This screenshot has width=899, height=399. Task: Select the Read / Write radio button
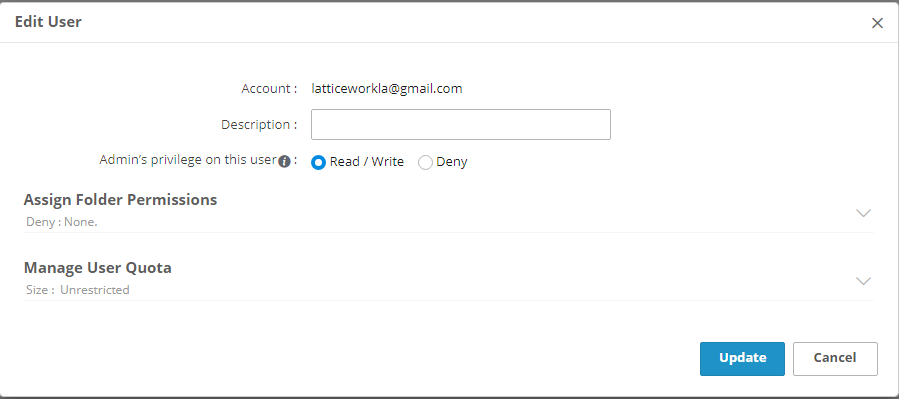318,162
